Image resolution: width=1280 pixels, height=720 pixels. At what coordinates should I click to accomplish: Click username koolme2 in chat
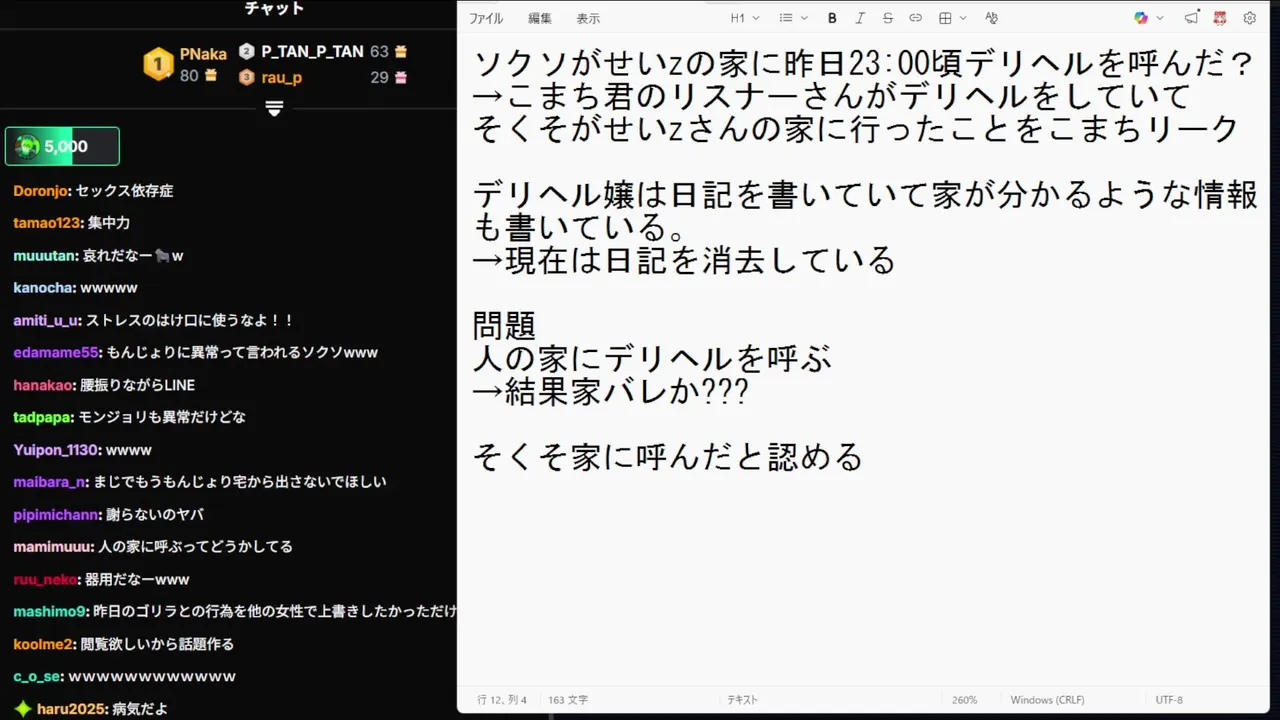pos(44,645)
